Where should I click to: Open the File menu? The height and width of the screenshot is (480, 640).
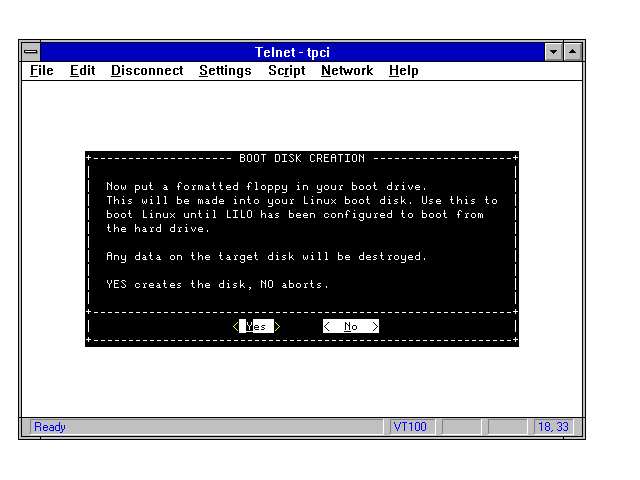pos(42,71)
